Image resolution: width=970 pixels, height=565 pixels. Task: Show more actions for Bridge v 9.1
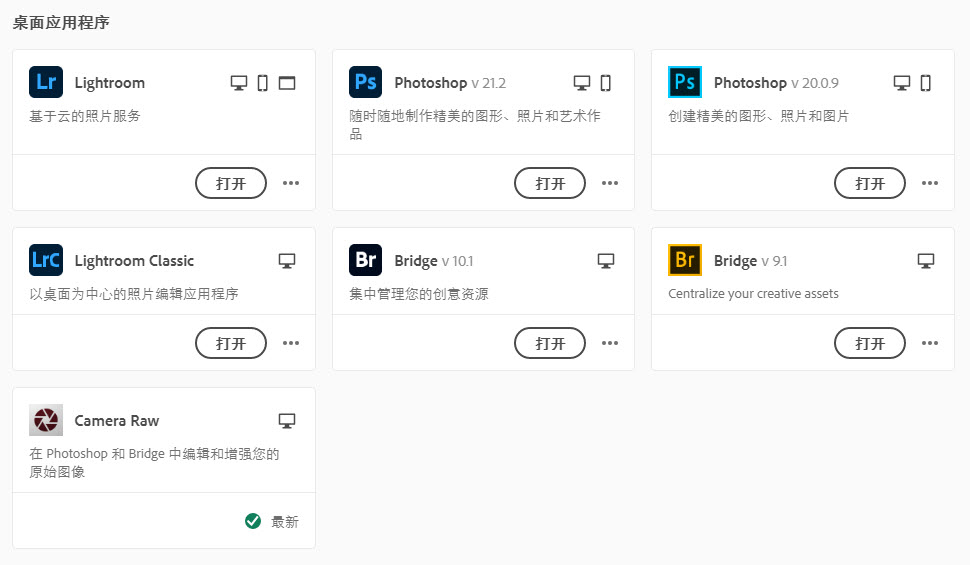[x=930, y=343]
